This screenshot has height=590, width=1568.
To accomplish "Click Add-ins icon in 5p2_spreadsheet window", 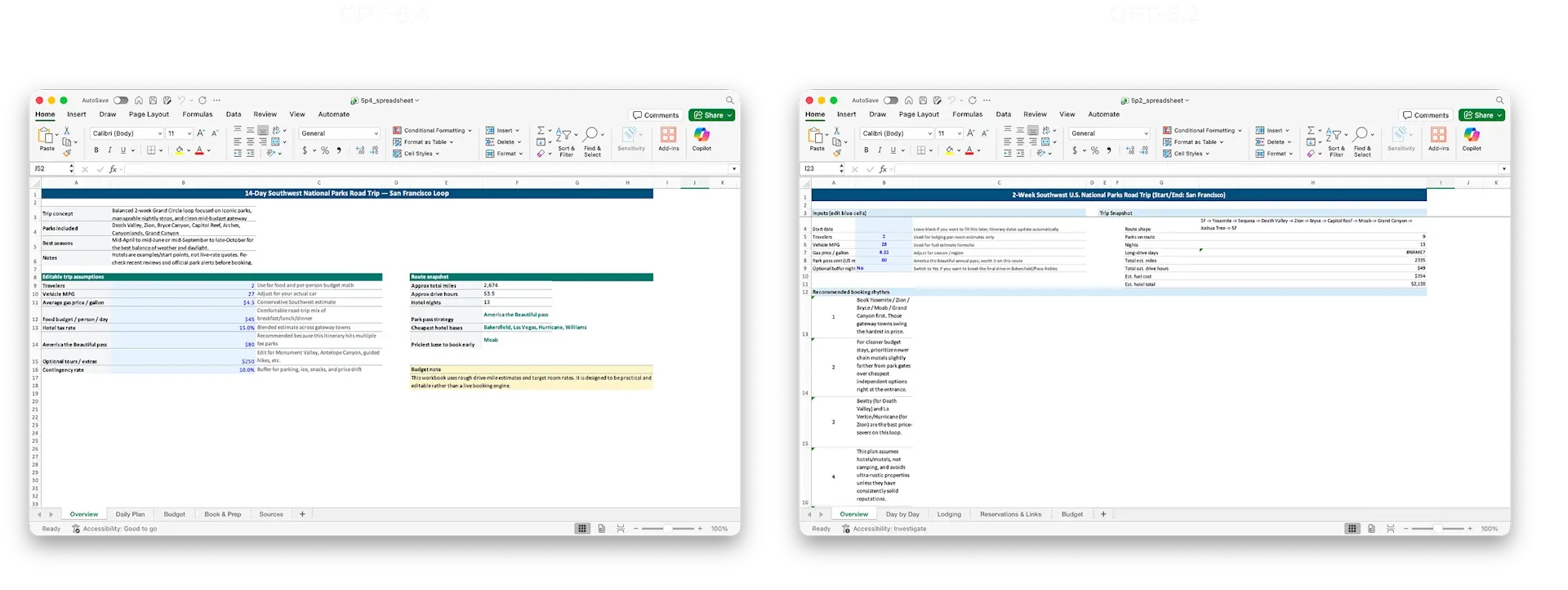I will pyautogui.click(x=1438, y=136).
